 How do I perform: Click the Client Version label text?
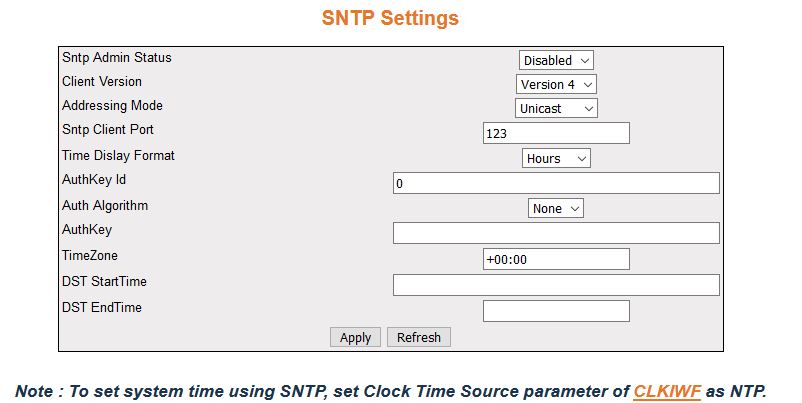[x=102, y=82]
